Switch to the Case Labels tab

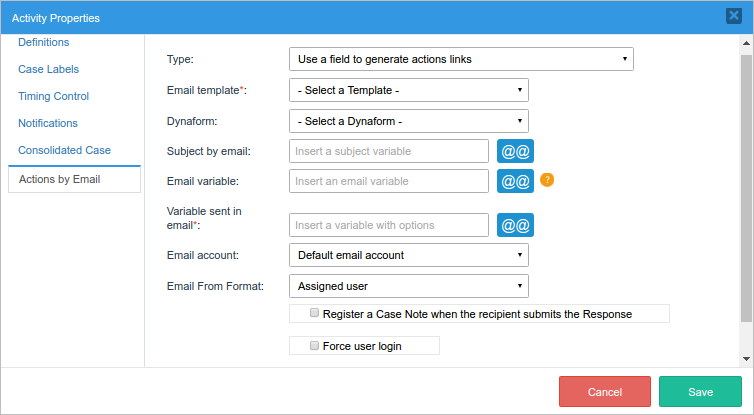point(48,69)
